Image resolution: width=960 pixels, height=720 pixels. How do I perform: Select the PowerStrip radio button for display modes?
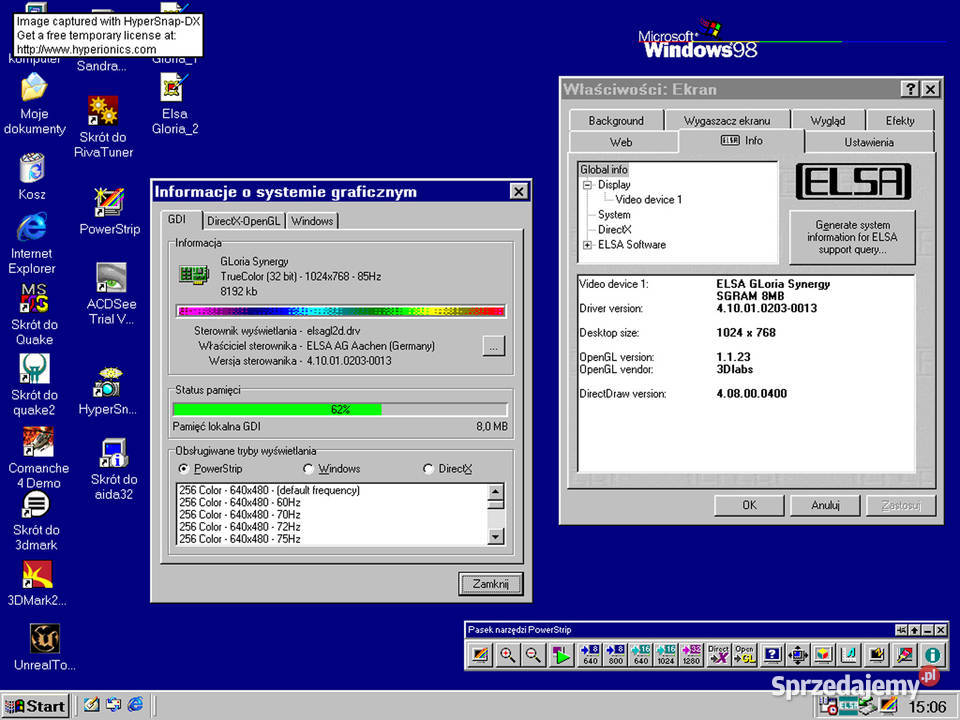click(x=183, y=468)
